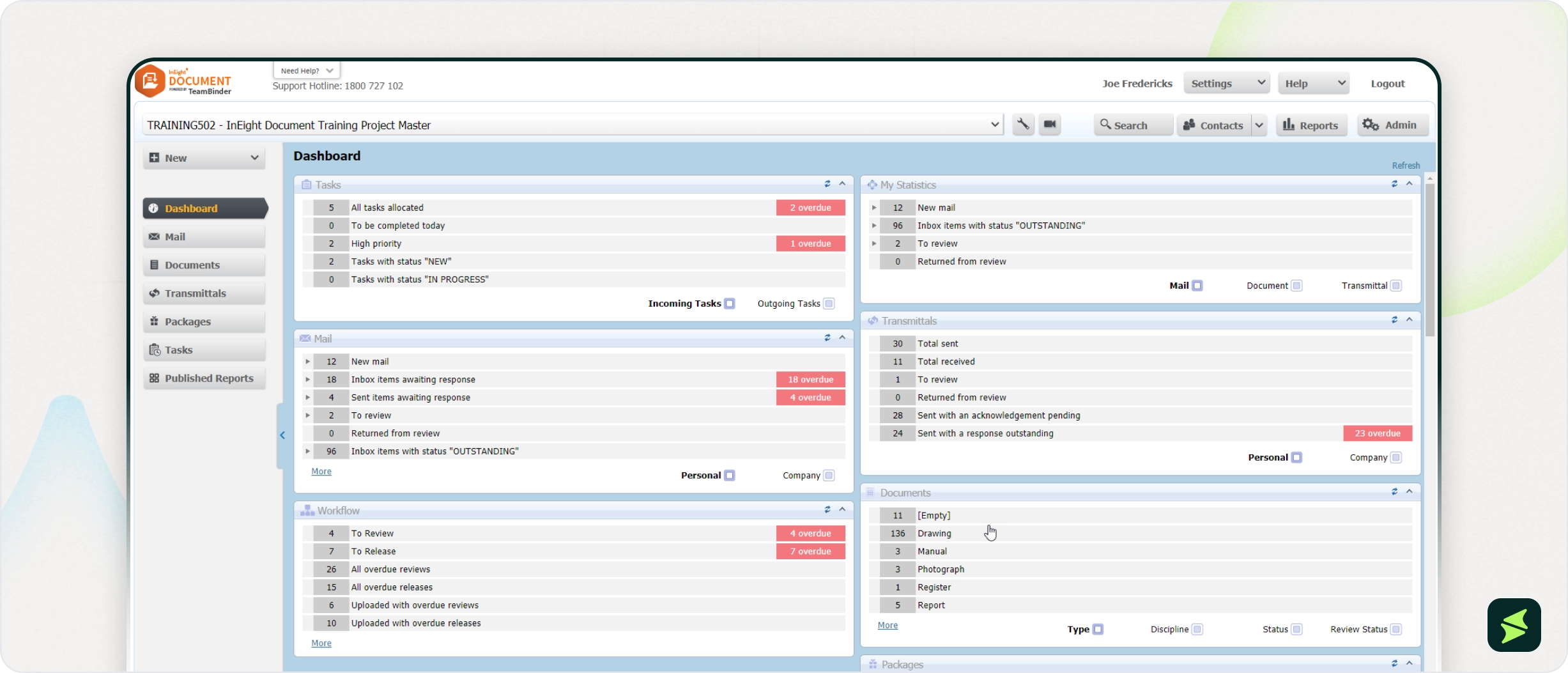Click the Drawing row in Documents

(x=1141, y=534)
